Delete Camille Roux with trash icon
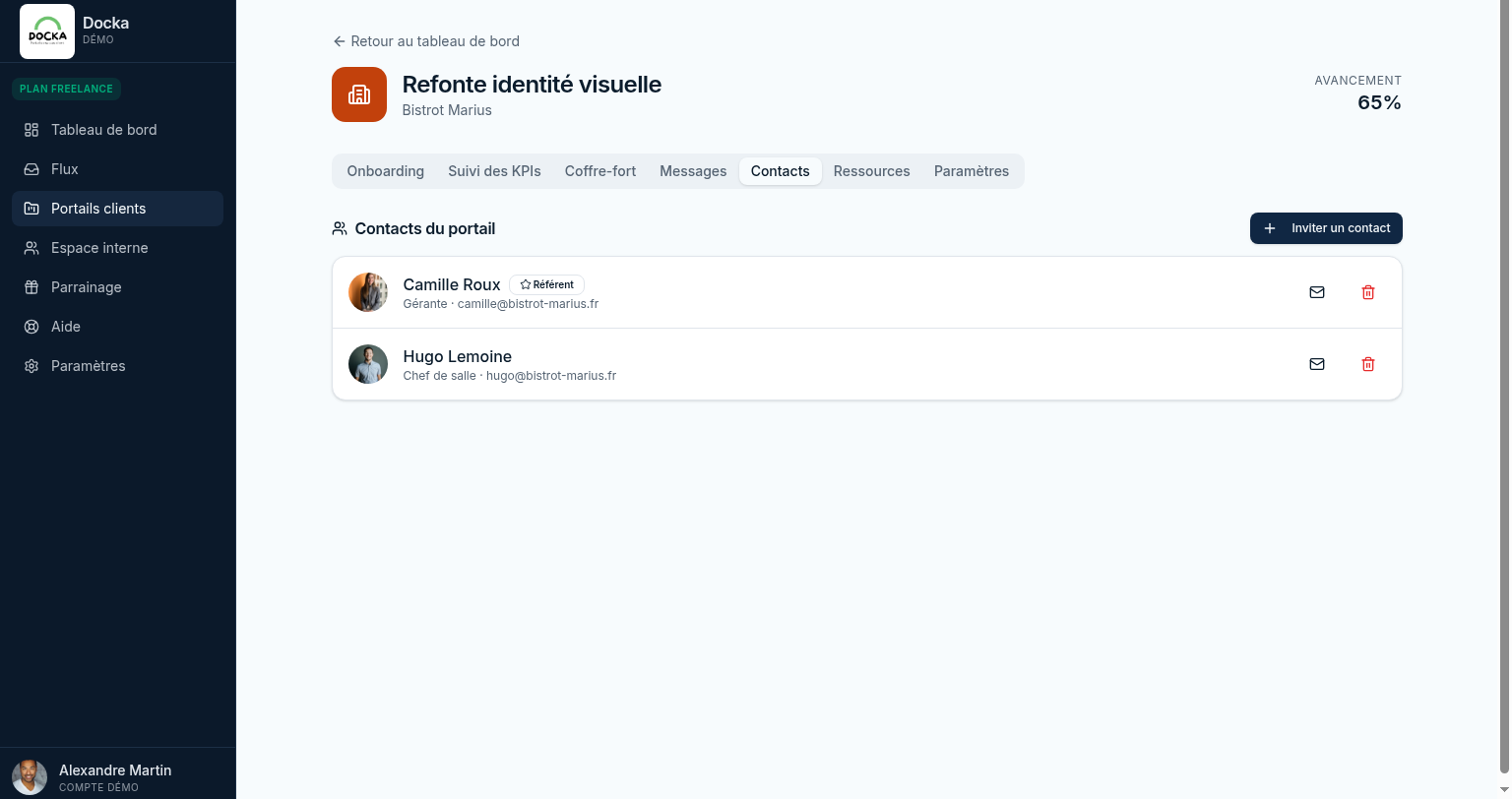This screenshot has height=799, width=1512. tap(1368, 292)
